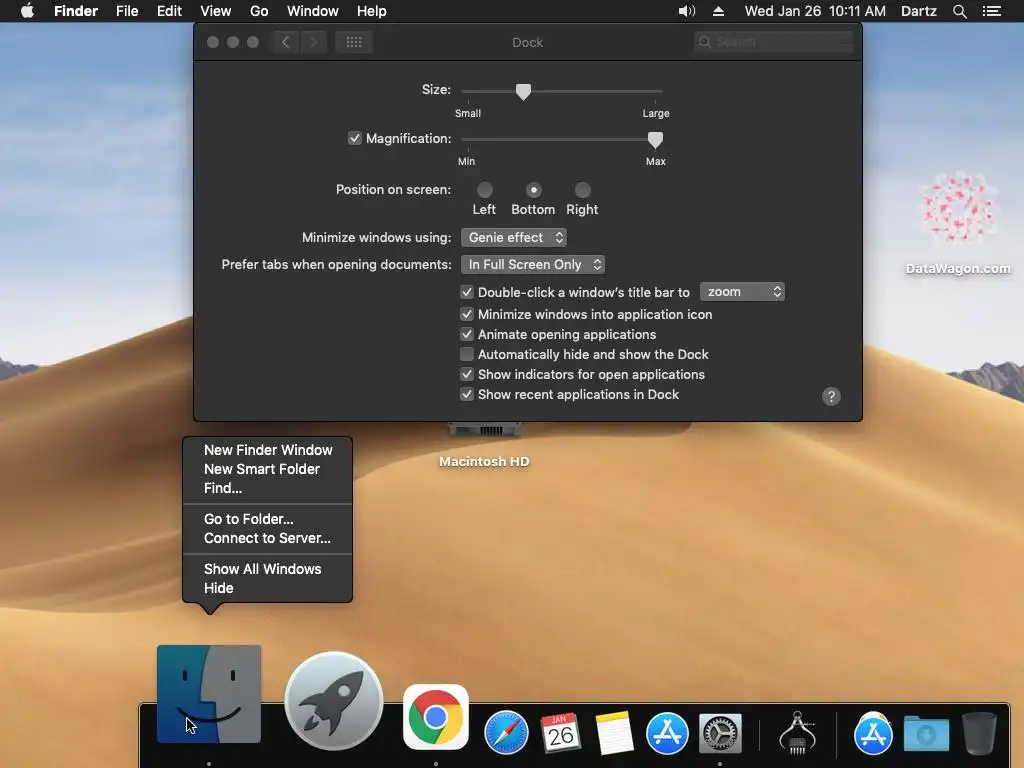Open View menu in menu bar
Viewport: 1024px width, 768px height.
216,11
